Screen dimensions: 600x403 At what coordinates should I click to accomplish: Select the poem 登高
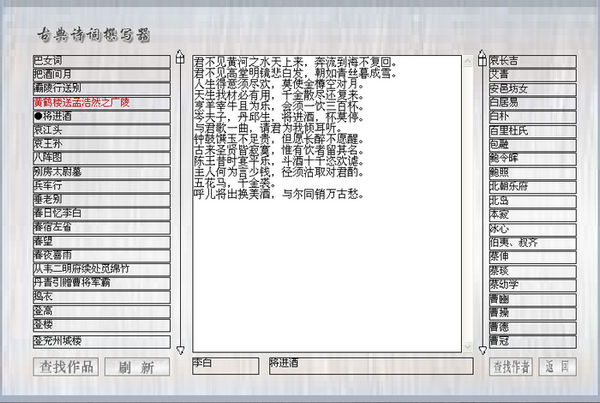[x=102, y=311]
